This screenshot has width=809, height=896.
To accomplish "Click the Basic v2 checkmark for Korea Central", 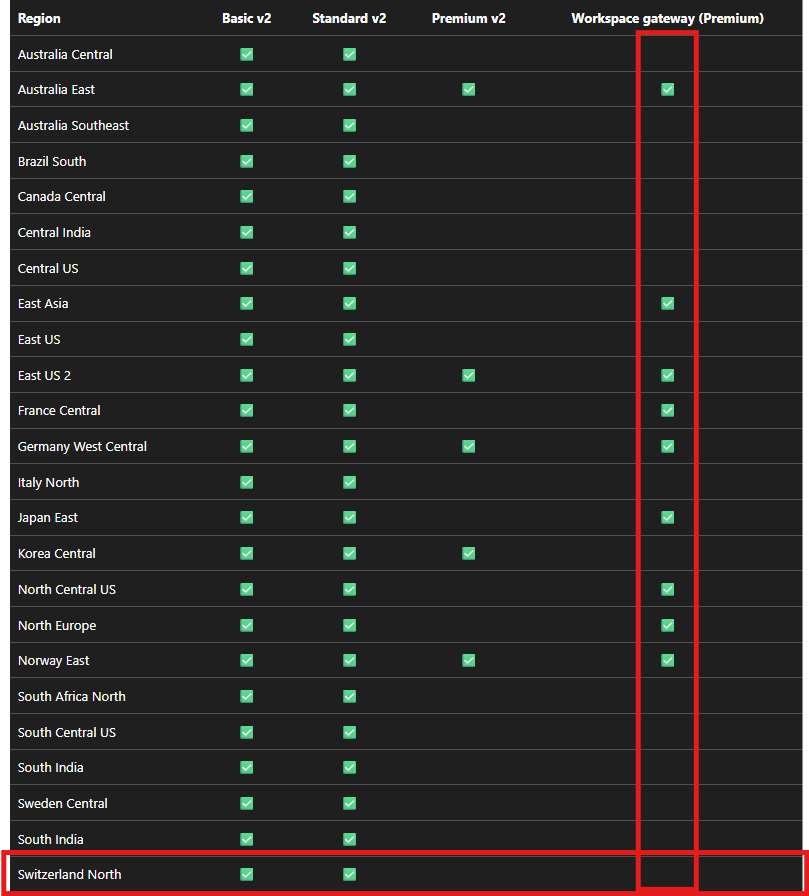I will coord(246,553).
